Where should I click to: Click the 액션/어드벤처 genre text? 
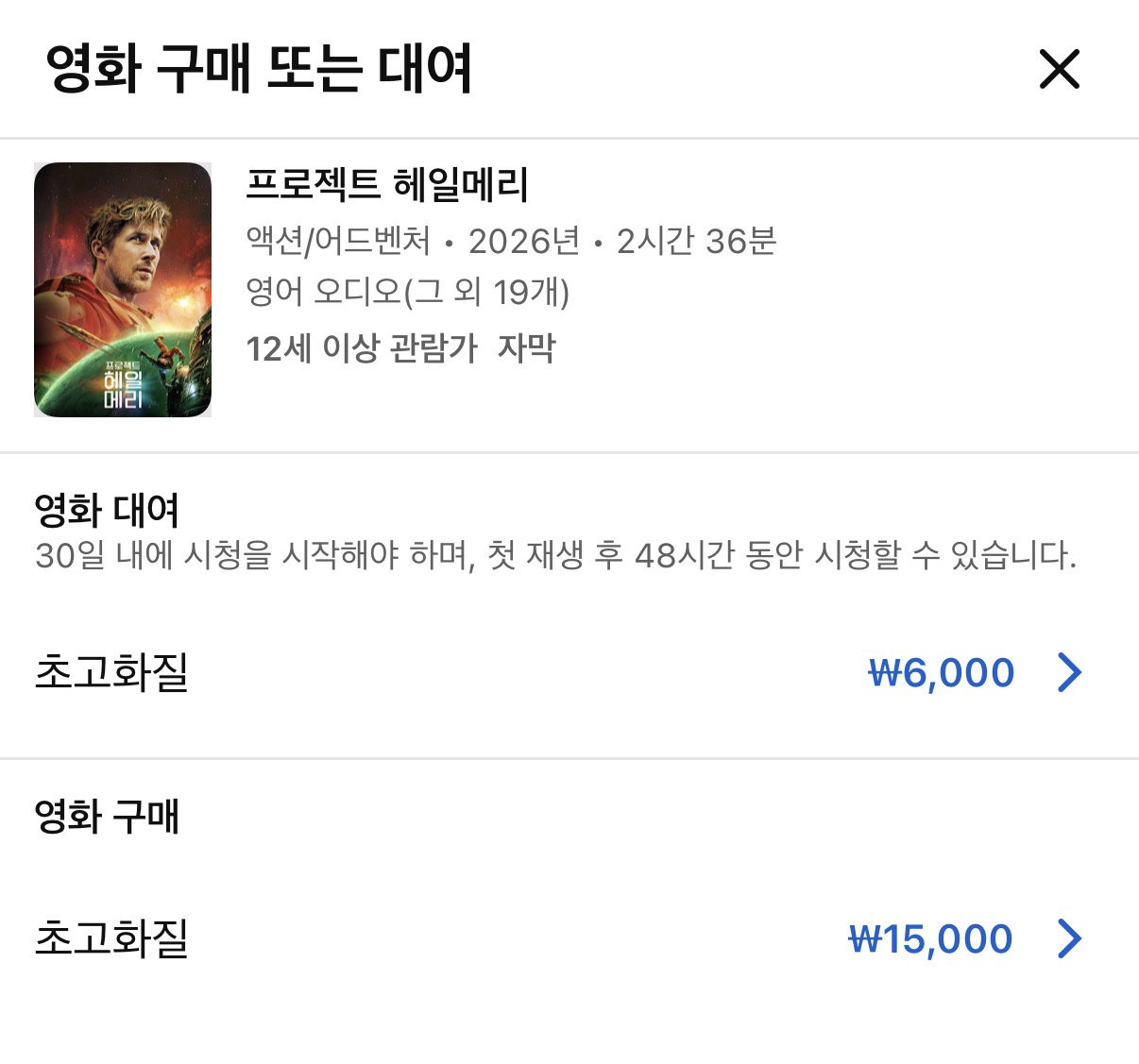point(338,241)
